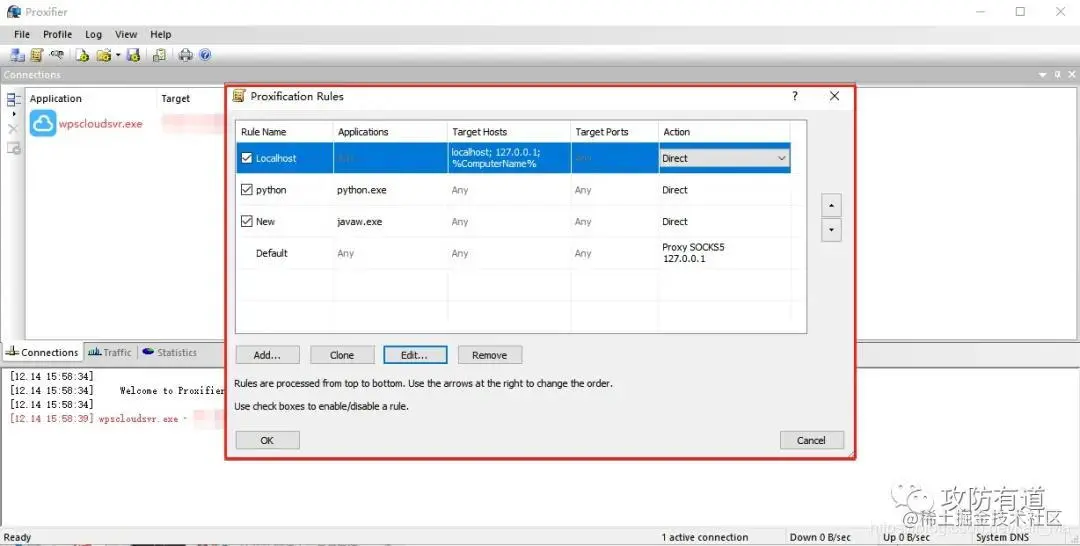
Task: Click Direct action for New rule
Action: (x=675, y=222)
